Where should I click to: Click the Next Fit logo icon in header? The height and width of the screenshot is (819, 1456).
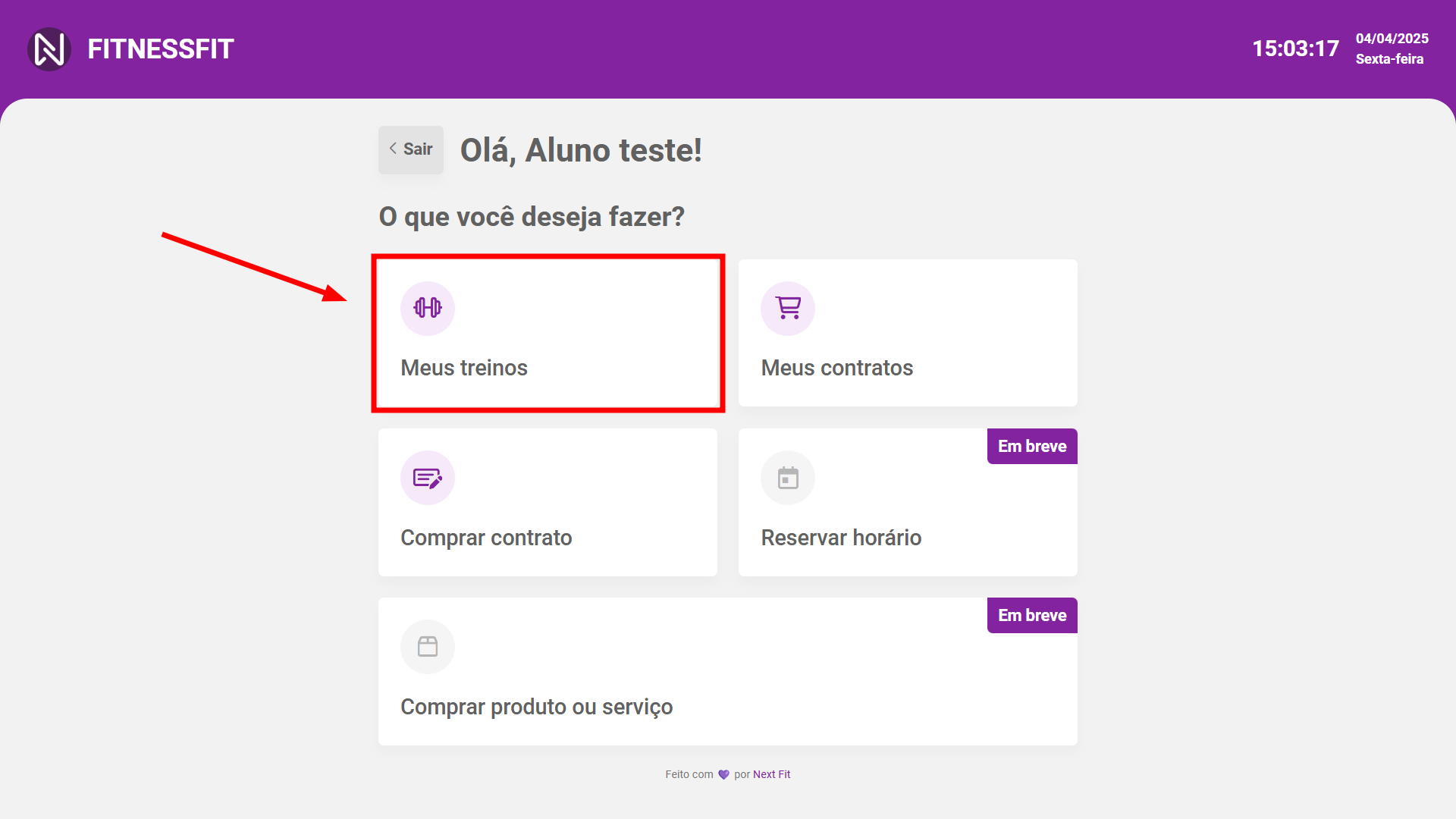[49, 49]
